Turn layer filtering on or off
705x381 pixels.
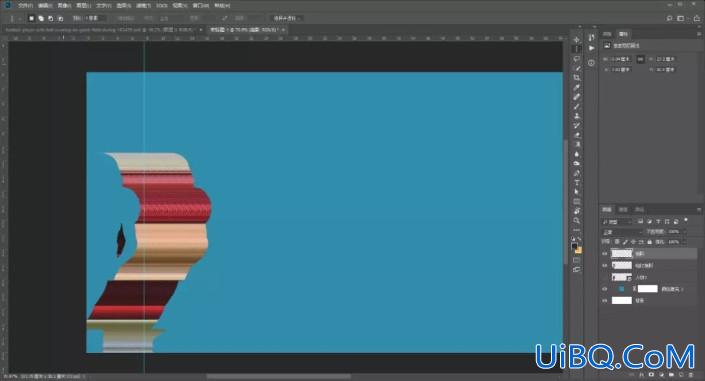tap(686, 220)
